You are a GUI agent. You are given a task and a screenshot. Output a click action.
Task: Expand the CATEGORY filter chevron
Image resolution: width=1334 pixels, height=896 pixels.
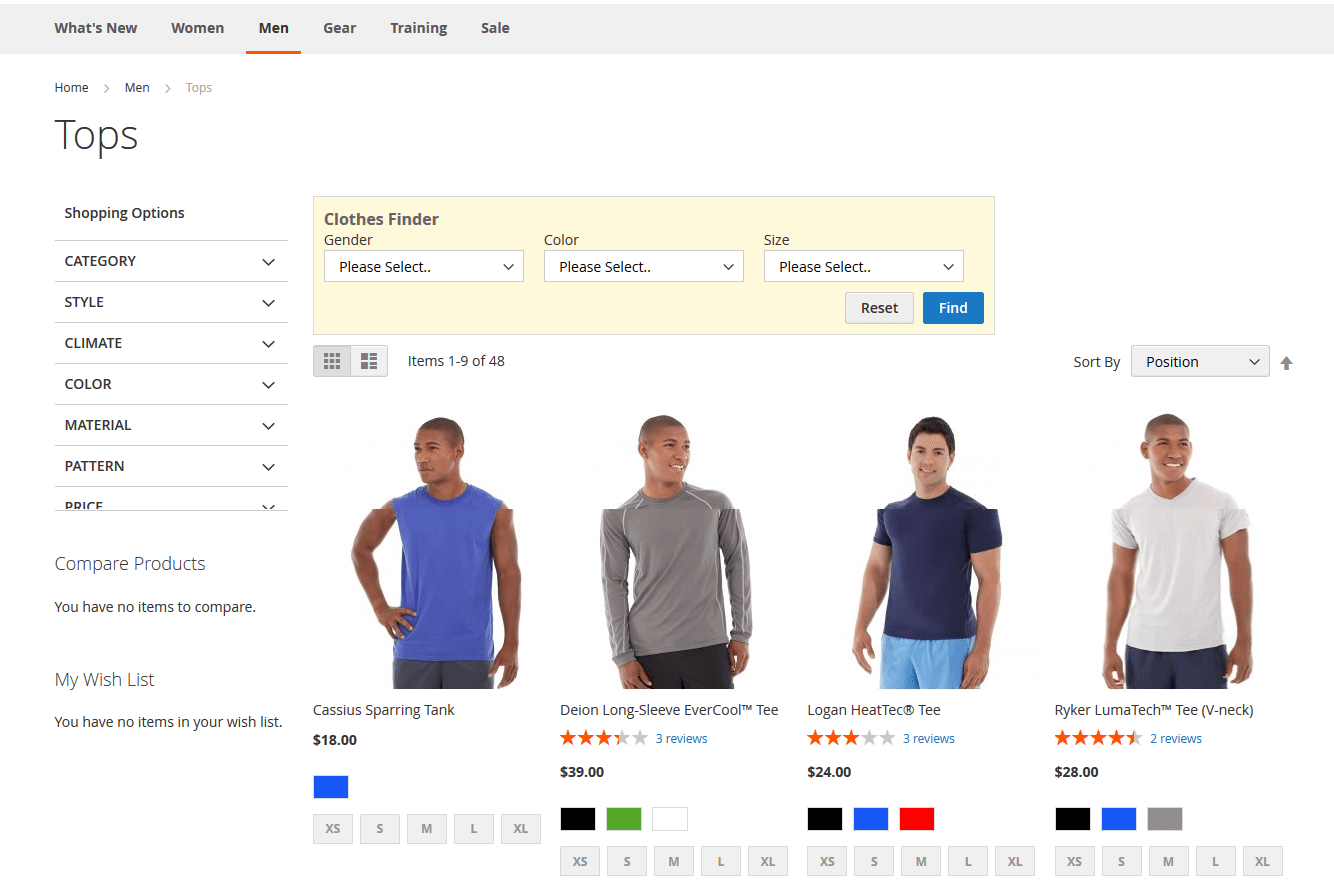click(268, 262)
